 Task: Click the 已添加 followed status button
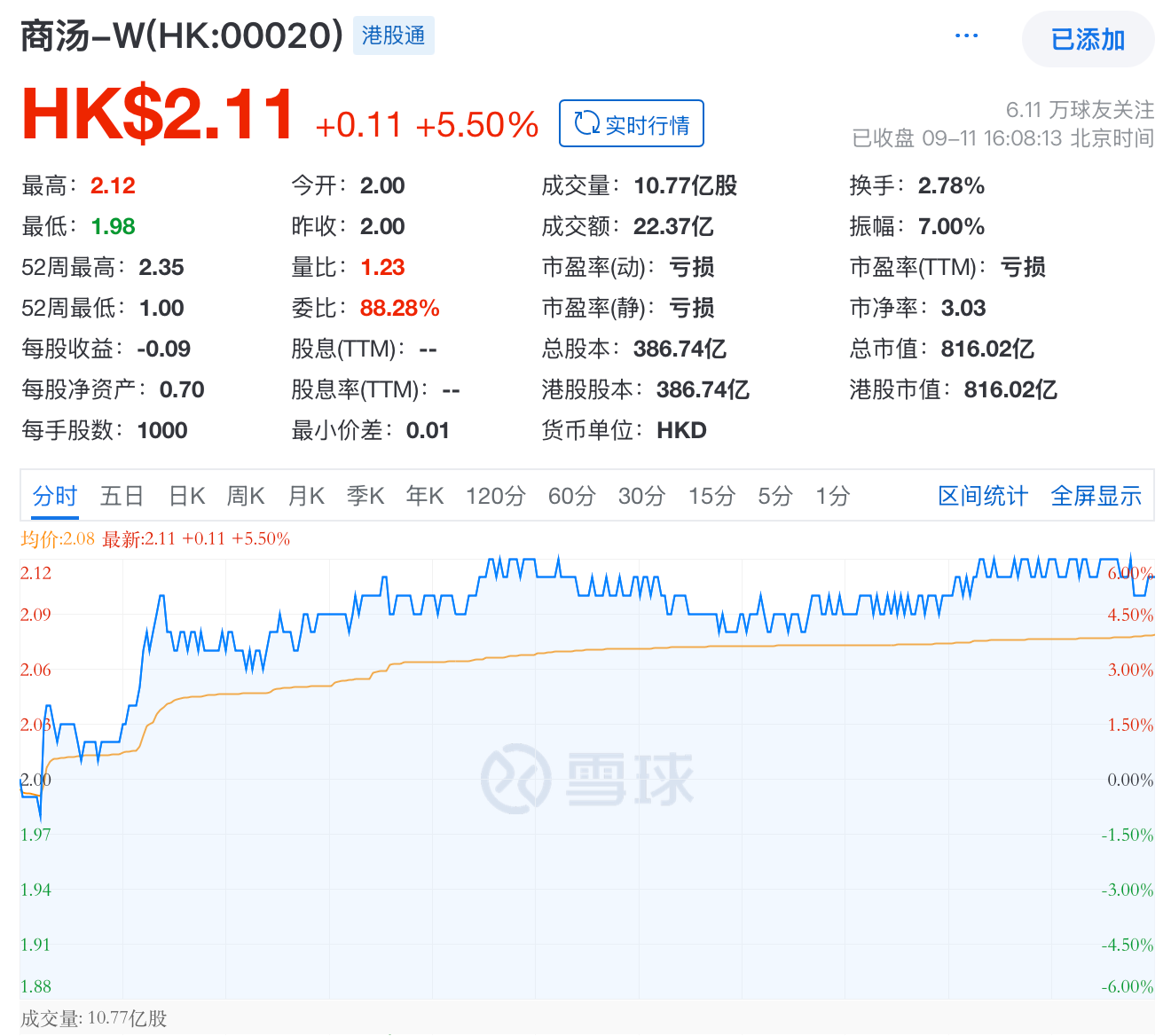1088,39
